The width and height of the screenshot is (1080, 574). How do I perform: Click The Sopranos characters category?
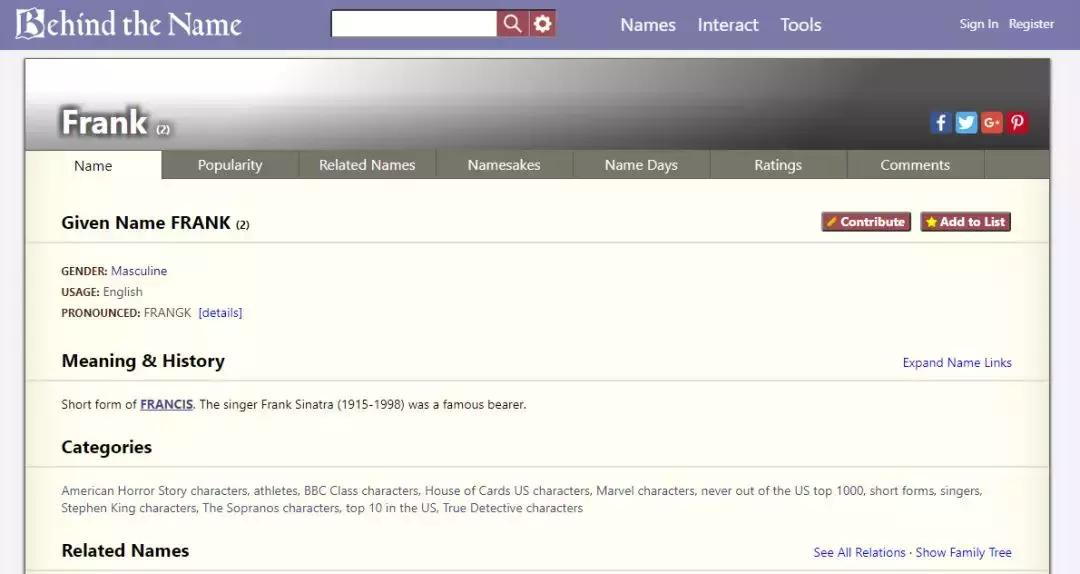(x=271, y=508)
